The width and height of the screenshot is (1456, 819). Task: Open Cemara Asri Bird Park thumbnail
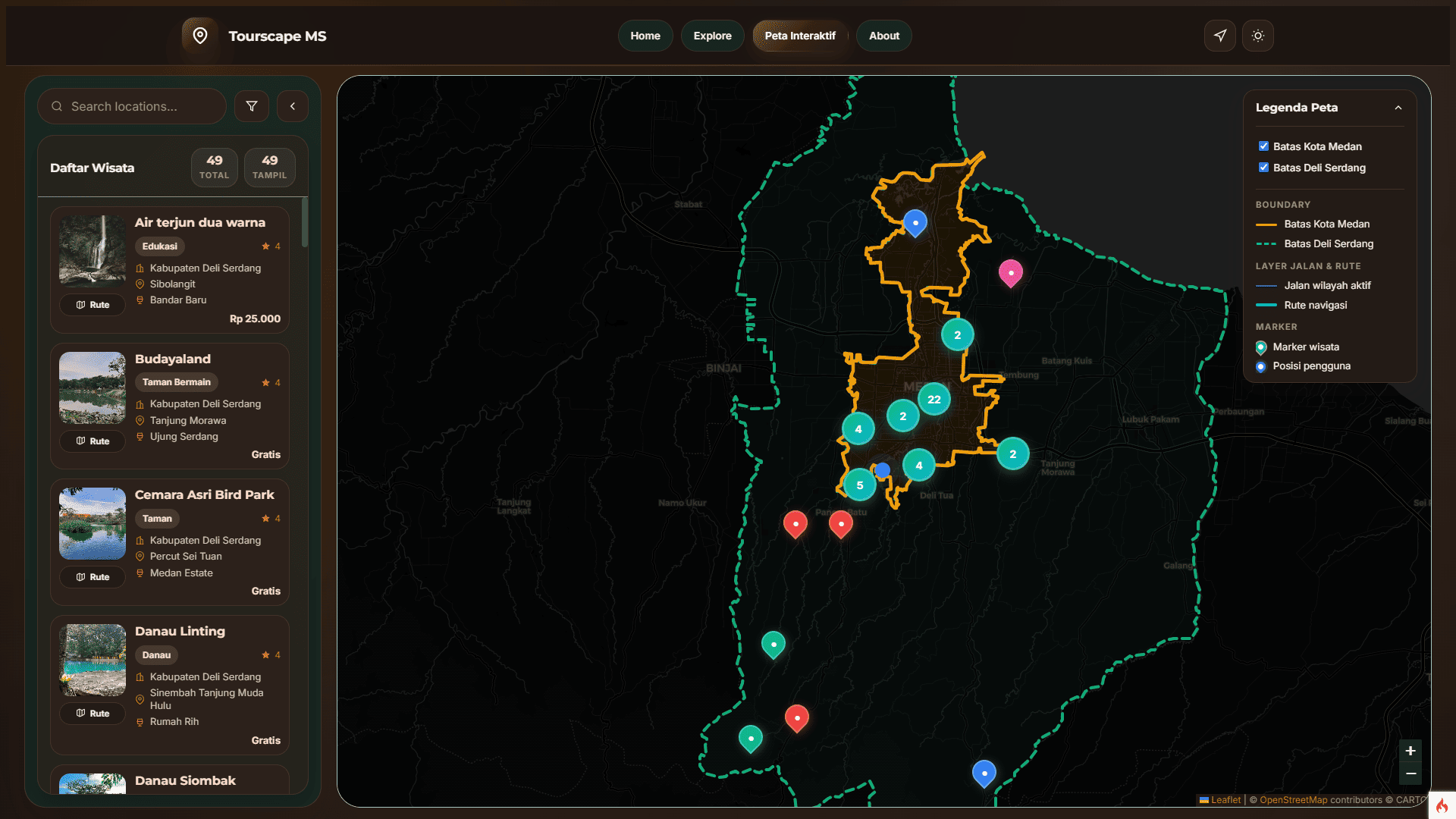[93, 523]
